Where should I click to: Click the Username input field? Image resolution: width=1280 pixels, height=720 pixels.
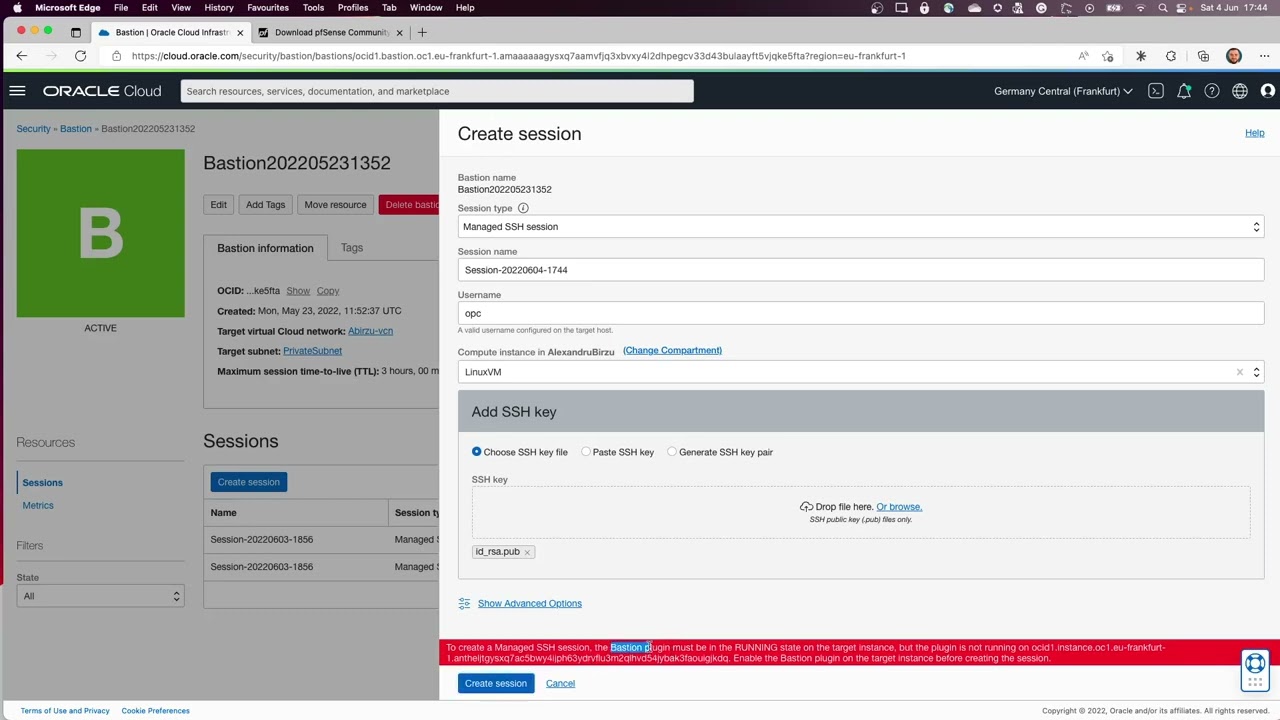tap(861, 314)
